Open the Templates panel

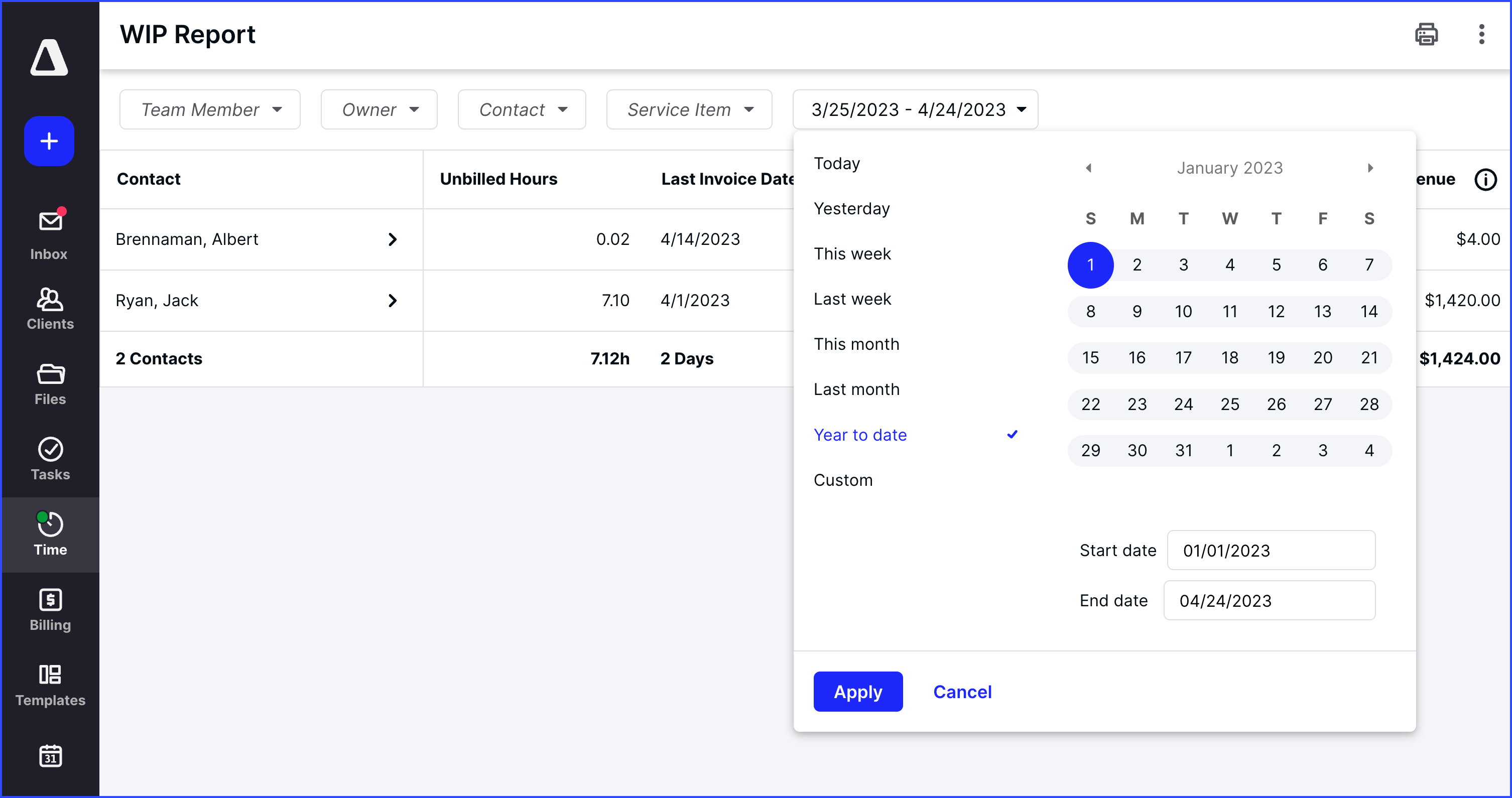49,684
